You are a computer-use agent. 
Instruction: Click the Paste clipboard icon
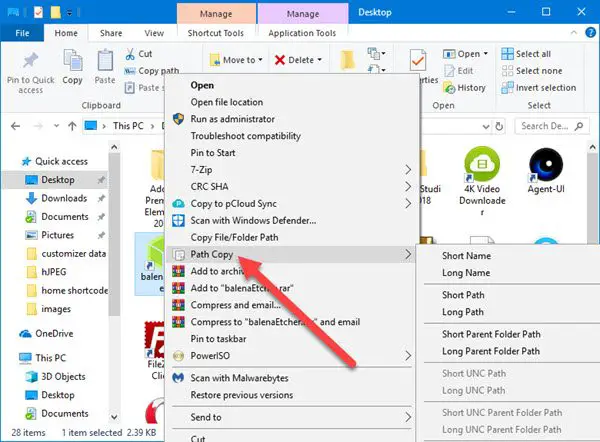pos(105,60)
